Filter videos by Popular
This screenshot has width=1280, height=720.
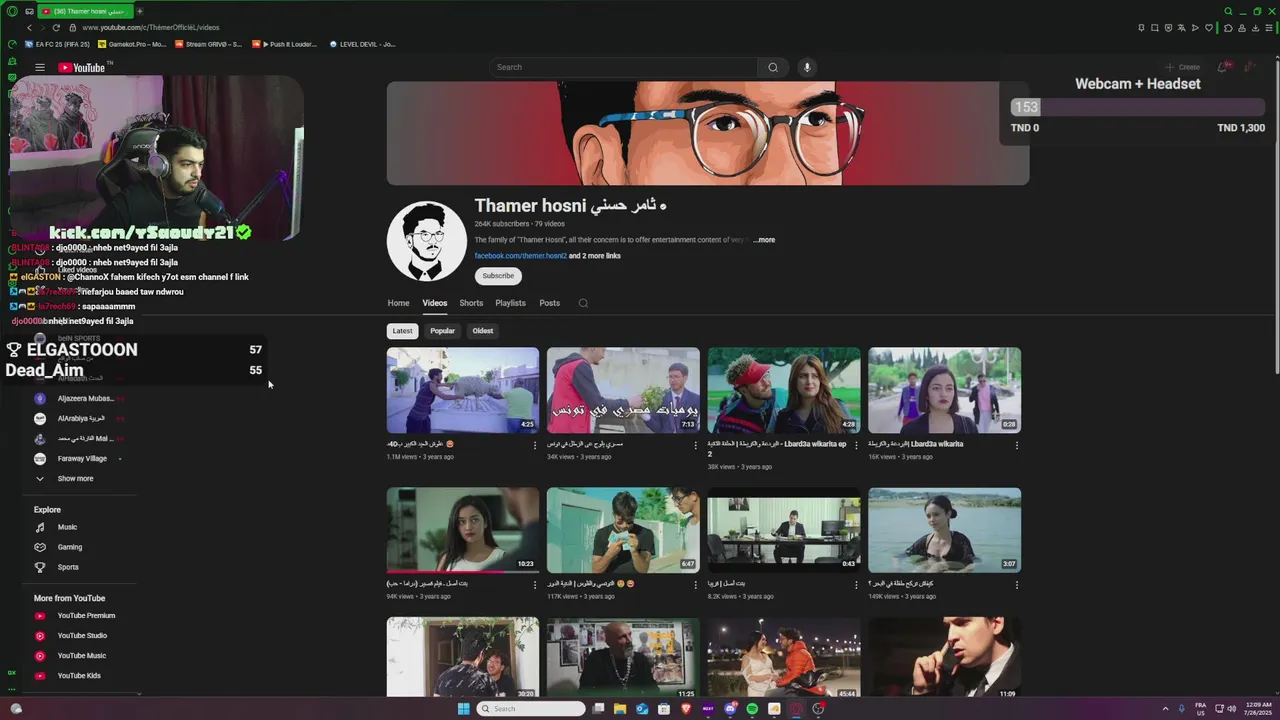tap(442, 331)
